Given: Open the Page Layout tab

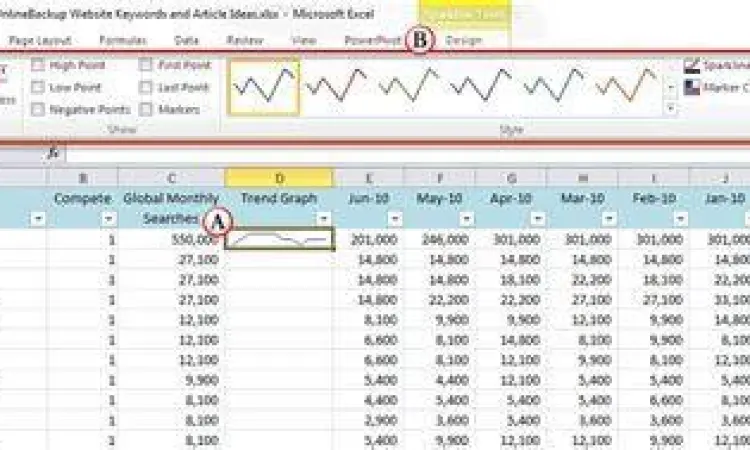Looking at the screenshot, I should [40, 41].
